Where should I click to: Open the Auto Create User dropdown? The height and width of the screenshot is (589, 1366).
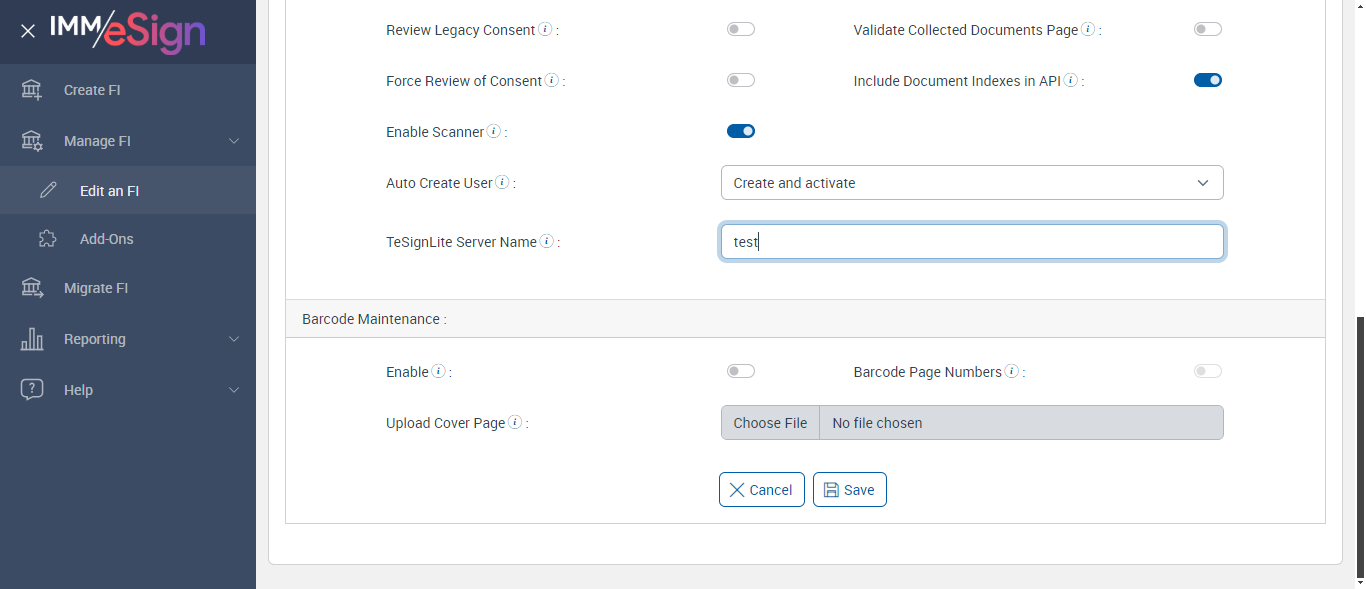972,183
